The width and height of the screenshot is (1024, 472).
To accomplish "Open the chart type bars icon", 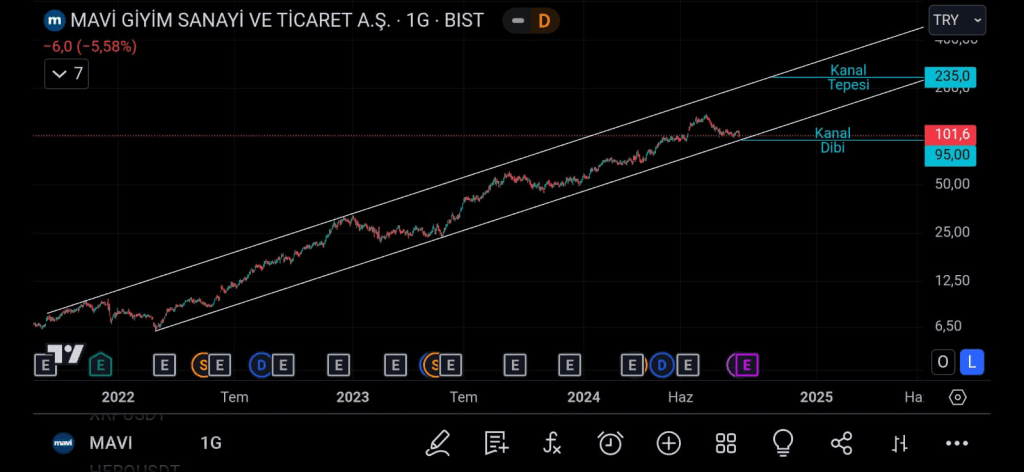I will click(899, 444).
